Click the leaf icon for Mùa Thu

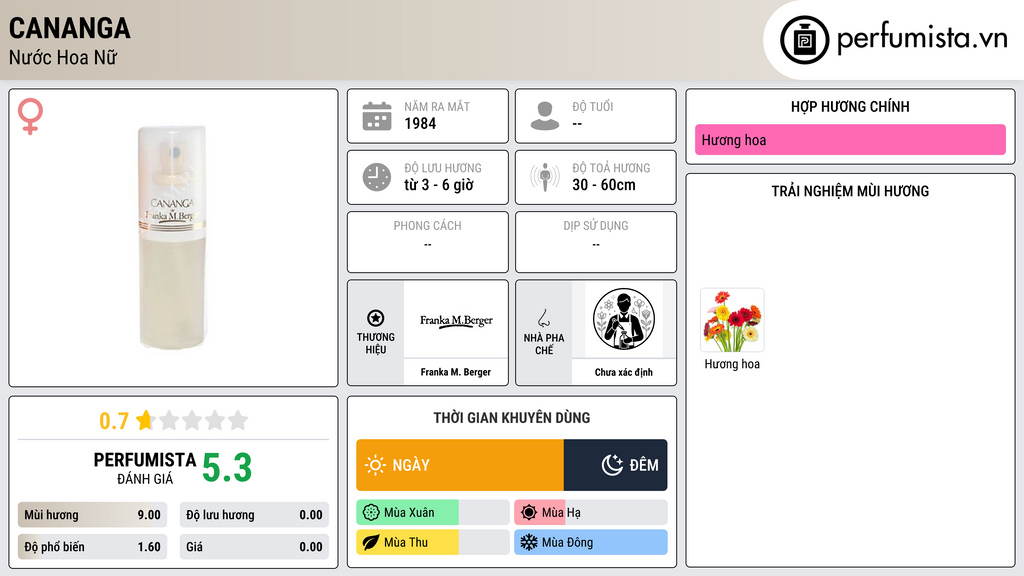click(x=371, y=542)
